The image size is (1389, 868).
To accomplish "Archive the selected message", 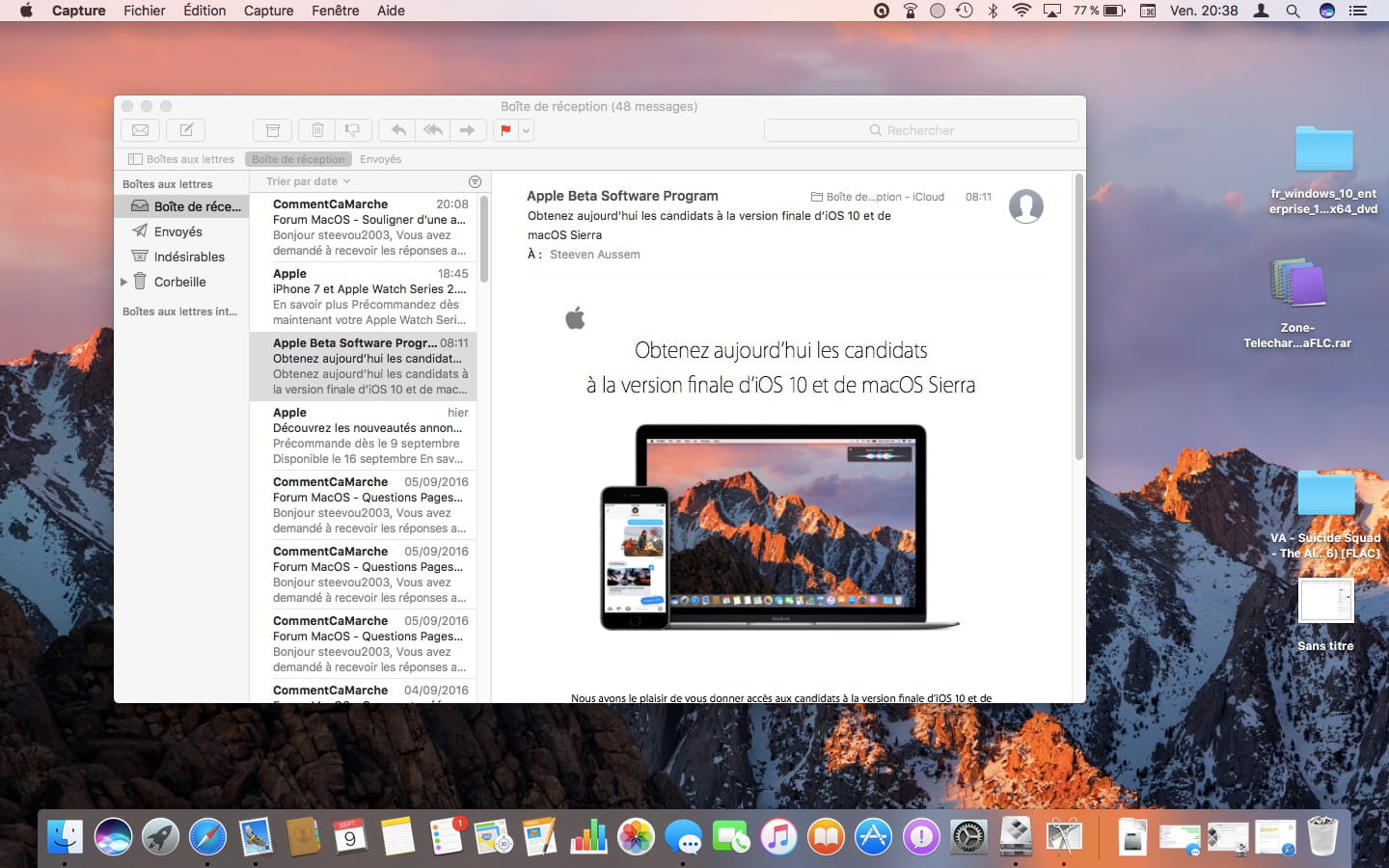I will pyautogui.click(x=273, y=130).
